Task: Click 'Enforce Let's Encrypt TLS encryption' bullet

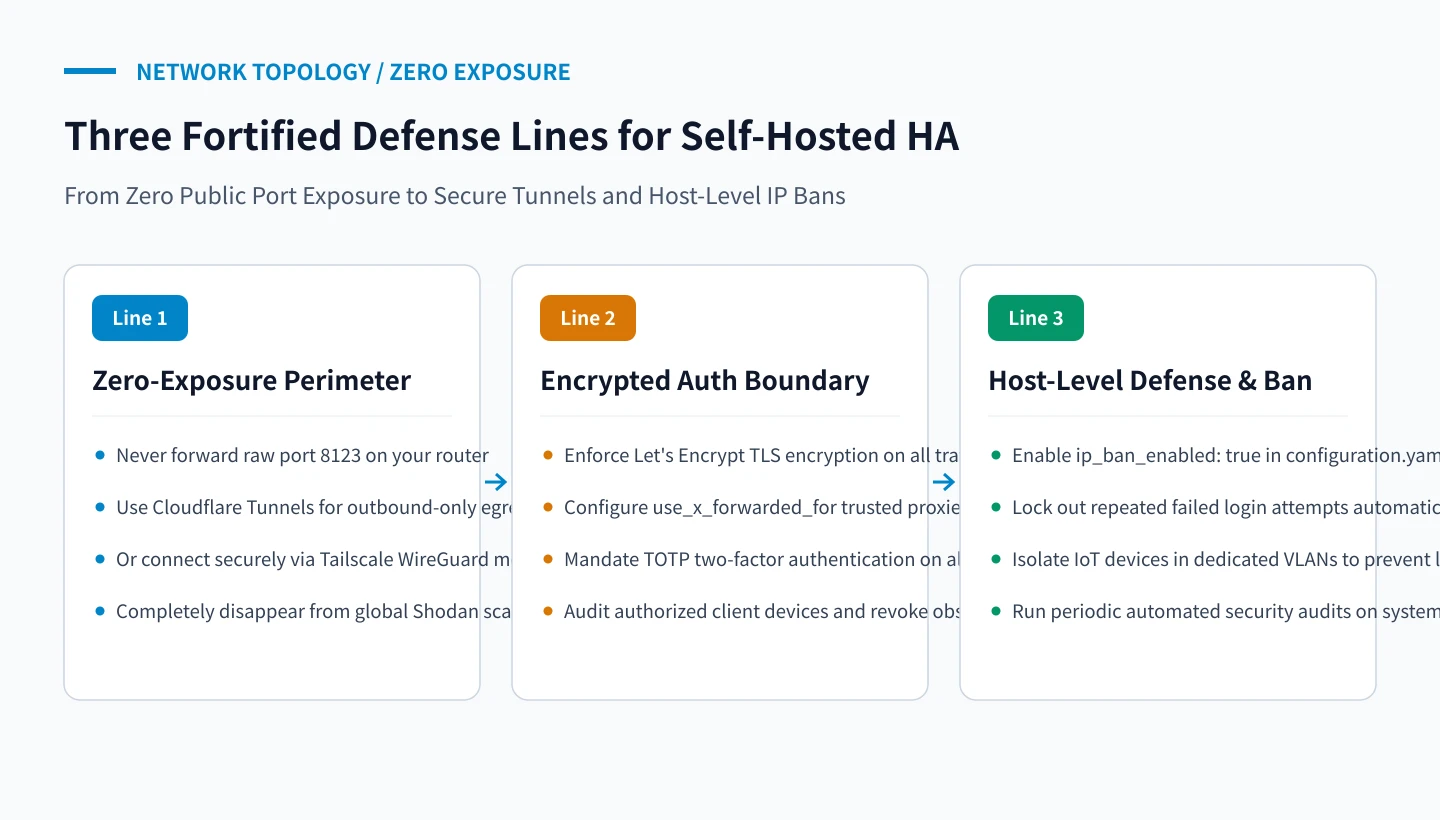Action: click(x=762, y=455)
